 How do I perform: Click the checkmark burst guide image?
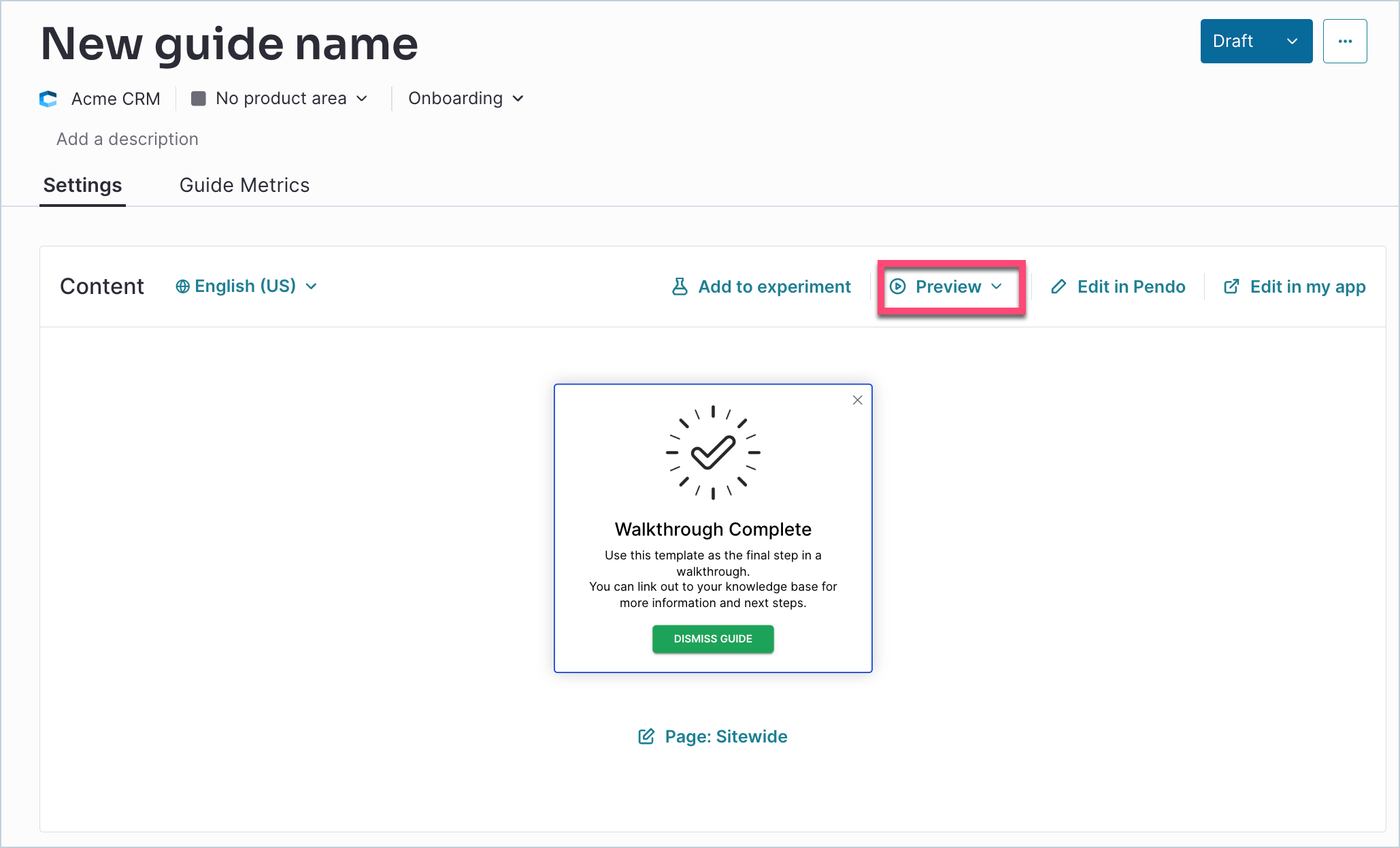pos(713,453)
